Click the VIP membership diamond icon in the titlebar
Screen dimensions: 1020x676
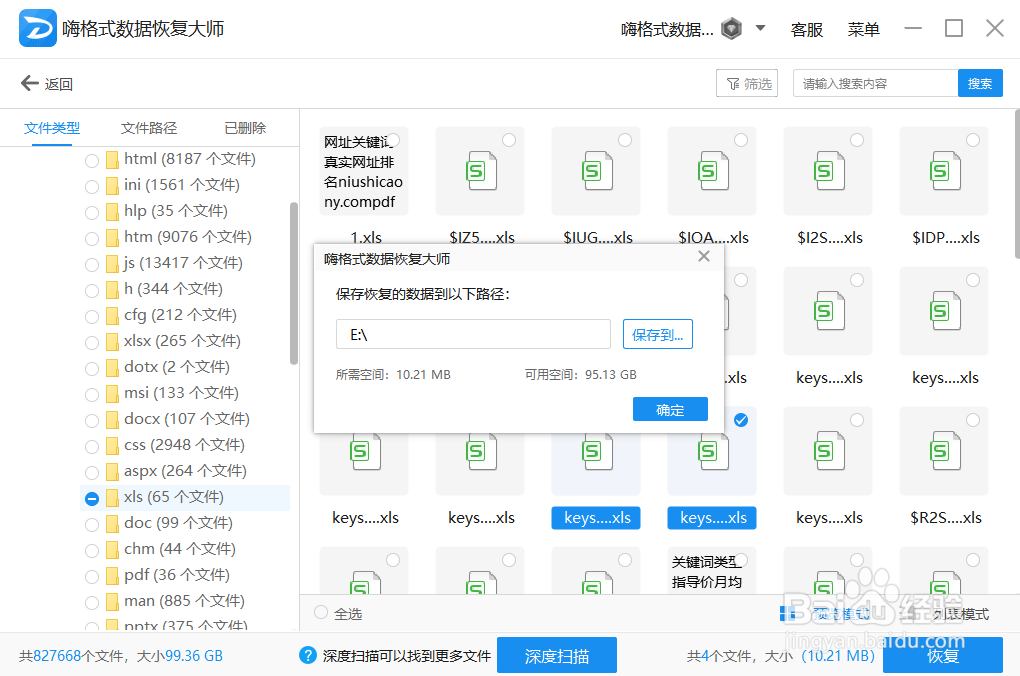(x=732, y=29)
